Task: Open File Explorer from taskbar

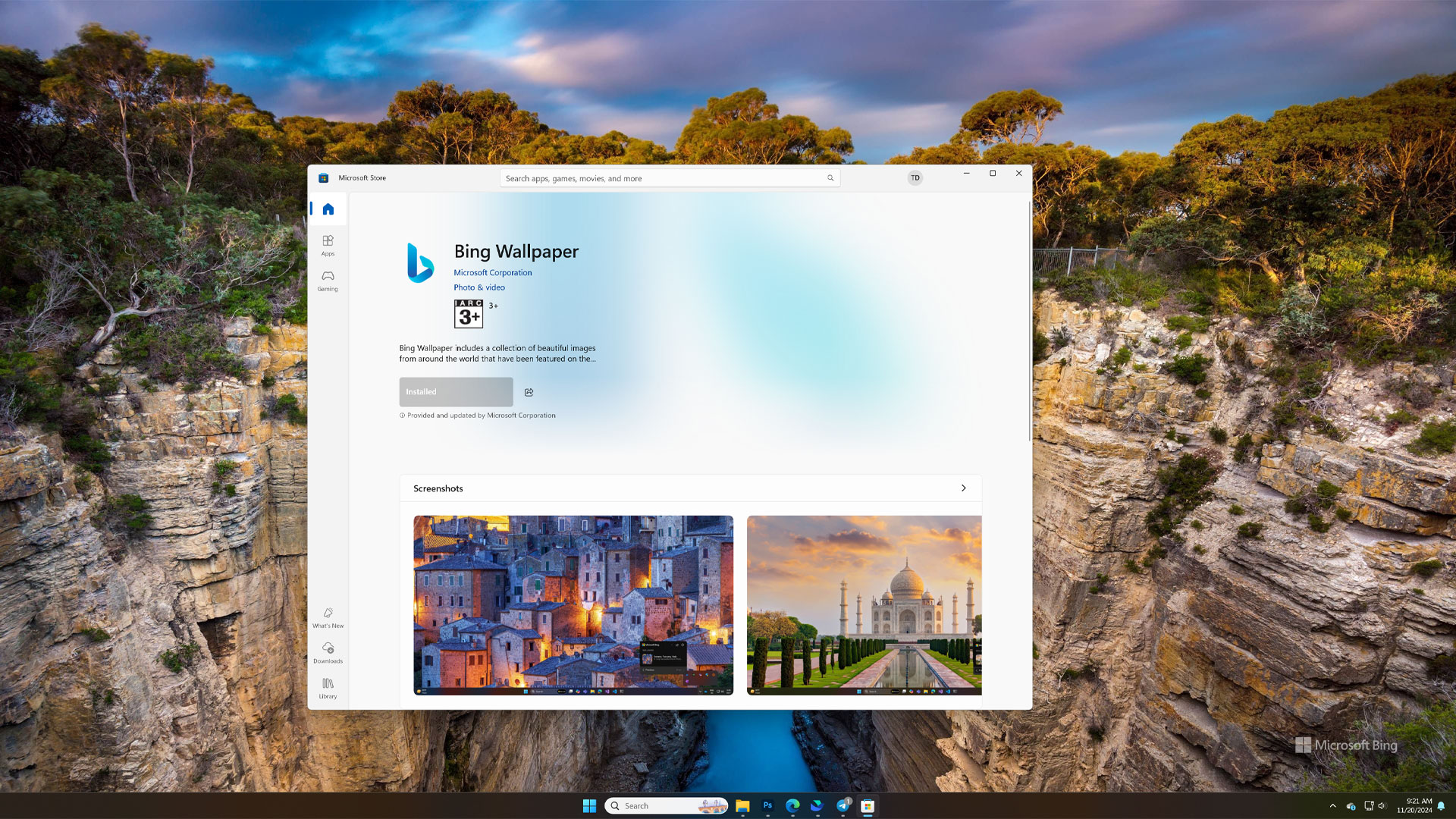Action: pyautogui.click(x=742, y=805)
